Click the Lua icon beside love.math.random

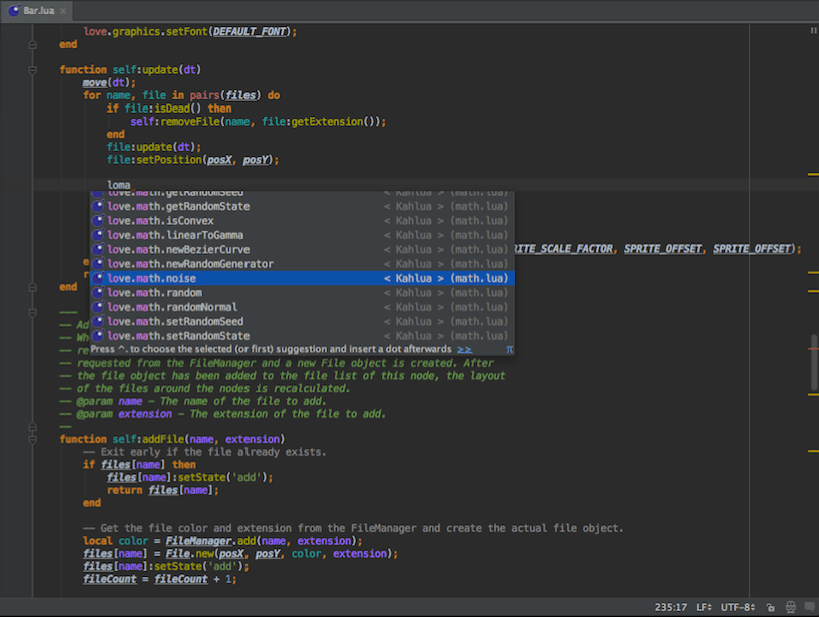(98, 293)
